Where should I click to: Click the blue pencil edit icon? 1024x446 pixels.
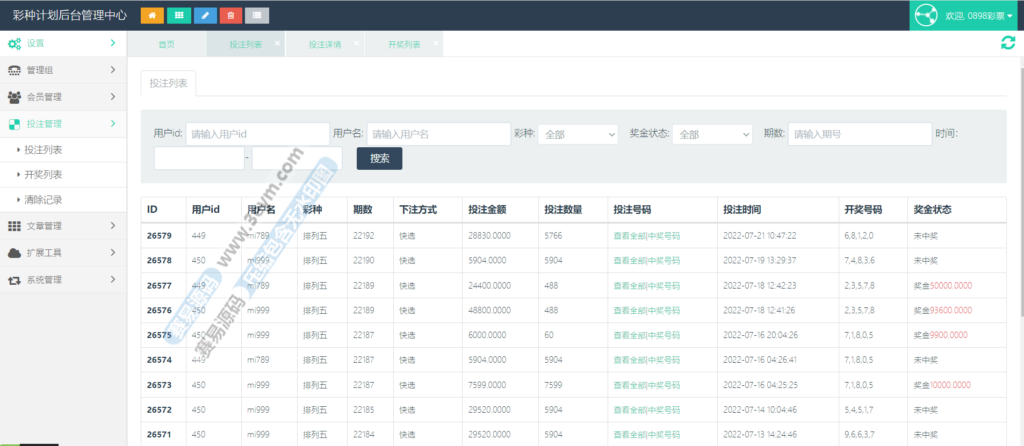205,15
